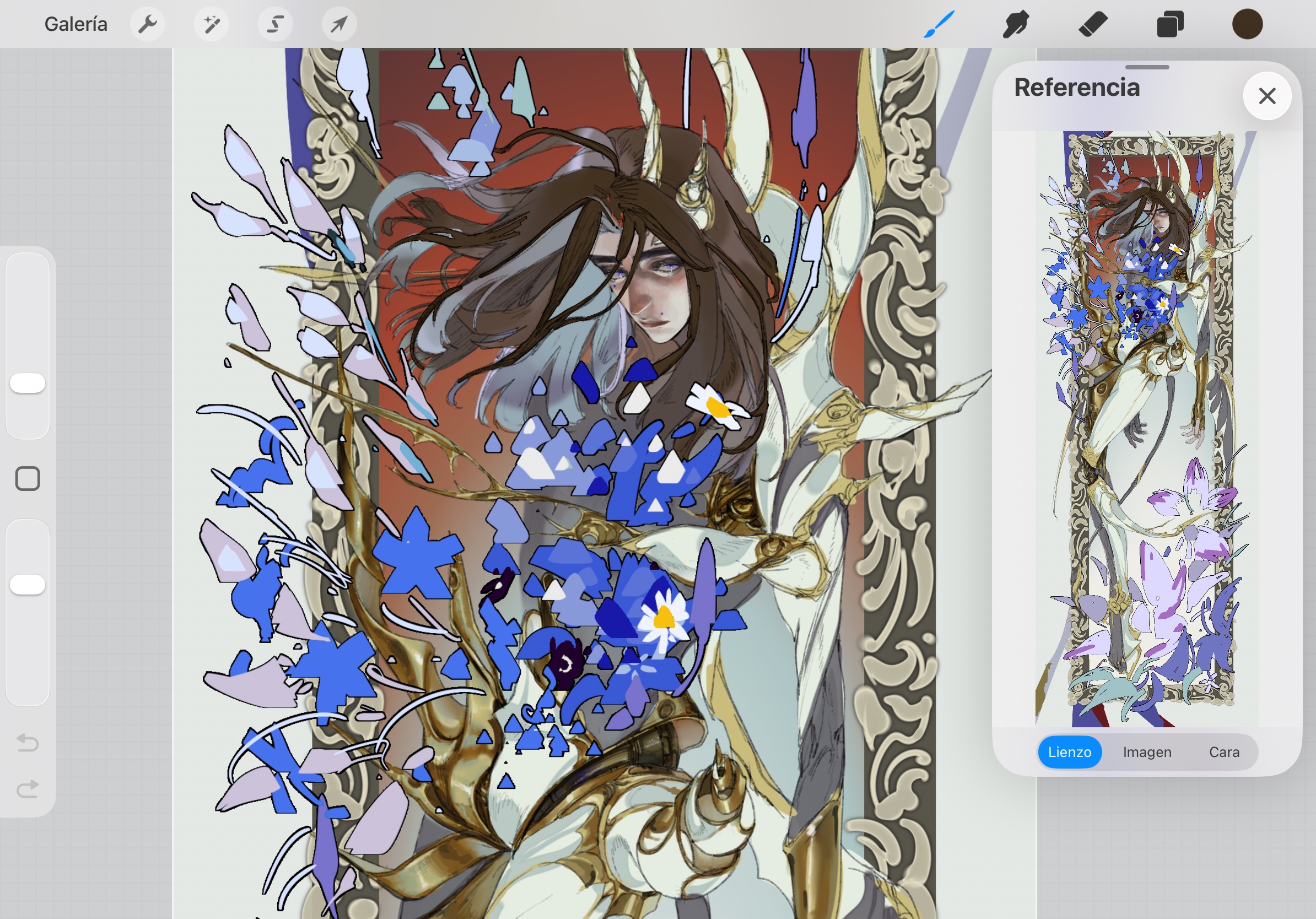The width and height of the screenshot is (1316, 919).
Task: Click the brush opacity slider handle
Action: click(x=28, y=585)
